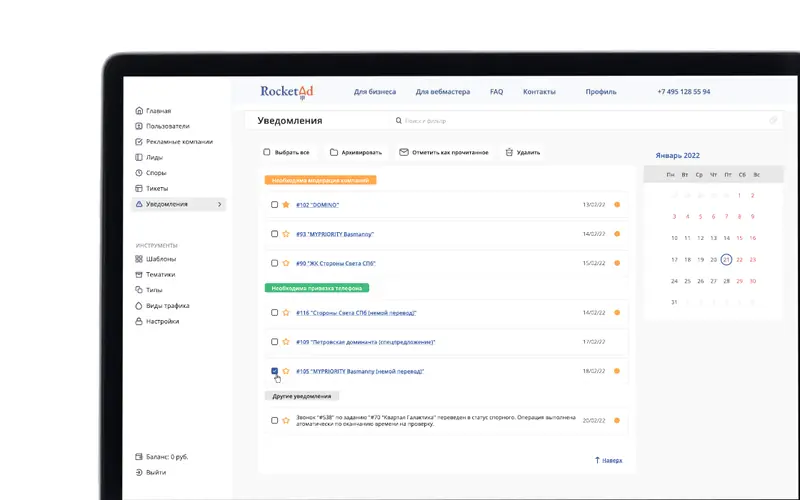
Task: Open the Профиль menu
Action: (601, 92)
